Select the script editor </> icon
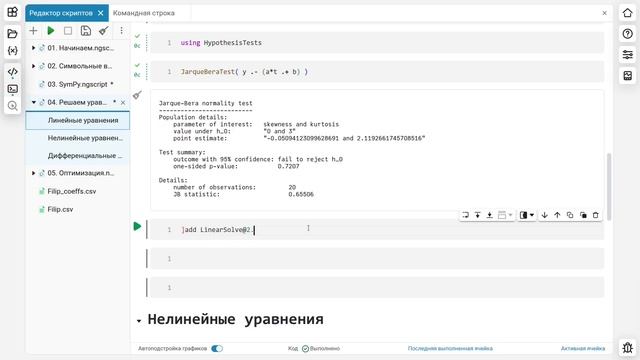640x360 pixels. [x=13, y=72]
